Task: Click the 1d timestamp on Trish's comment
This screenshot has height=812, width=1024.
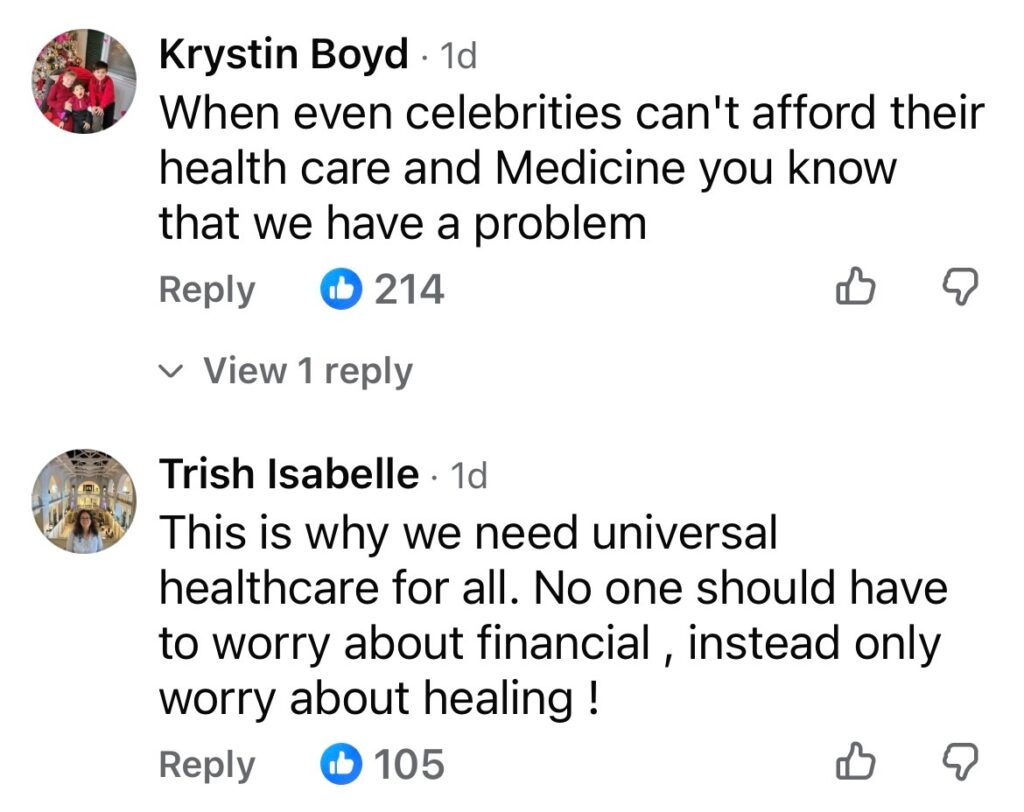Action: click(x=468, y=476)
